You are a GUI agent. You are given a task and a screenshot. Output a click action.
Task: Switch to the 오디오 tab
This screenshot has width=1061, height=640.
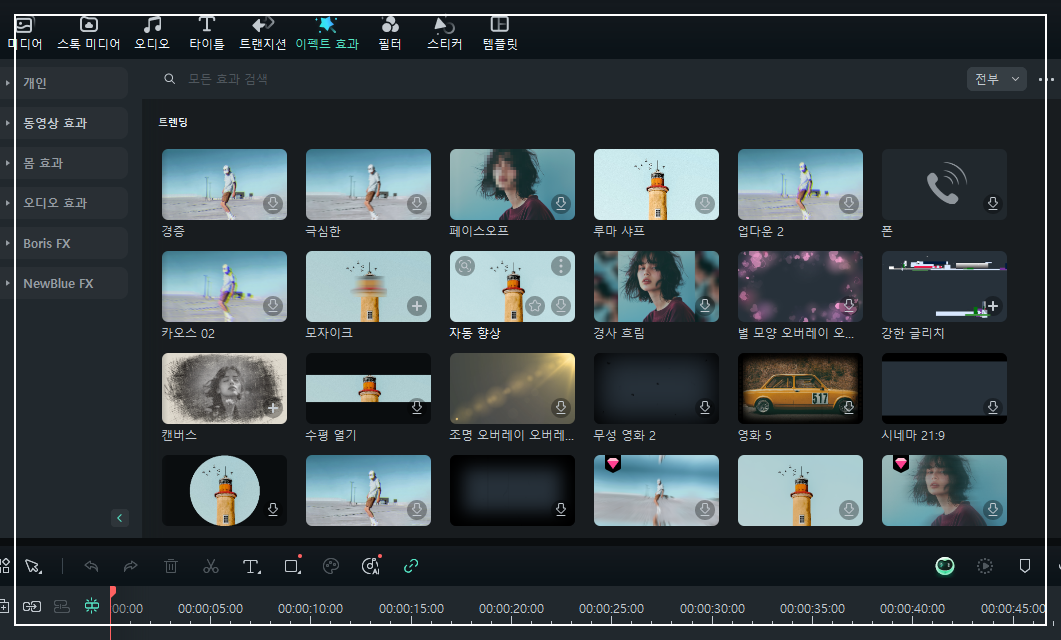[x=152, y=34]
